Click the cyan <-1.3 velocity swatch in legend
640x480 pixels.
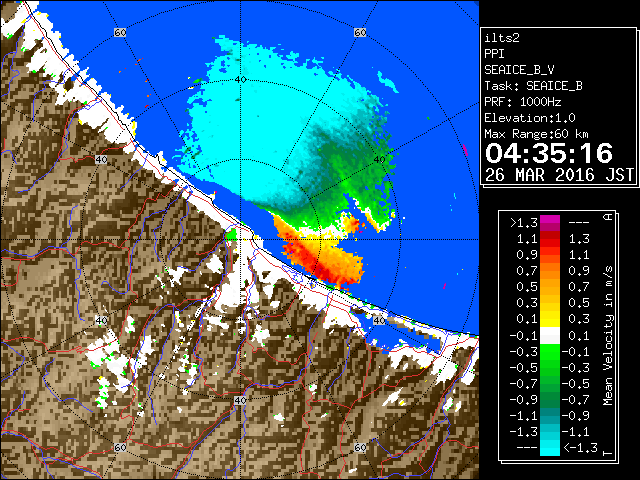click(x=550, y=448)
